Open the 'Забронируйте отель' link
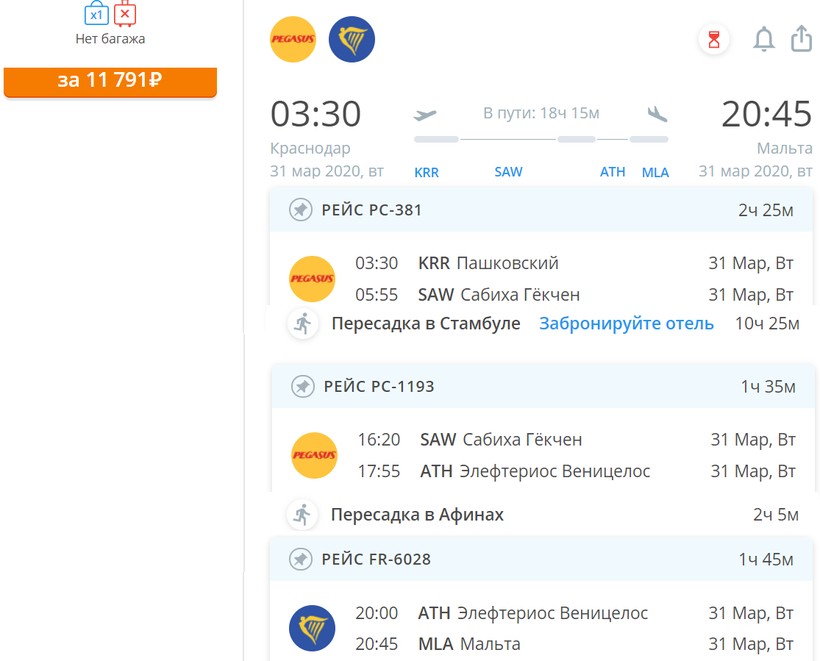This screenshot has height=661, width=820. pyautogui.click(x=626, y=323)
